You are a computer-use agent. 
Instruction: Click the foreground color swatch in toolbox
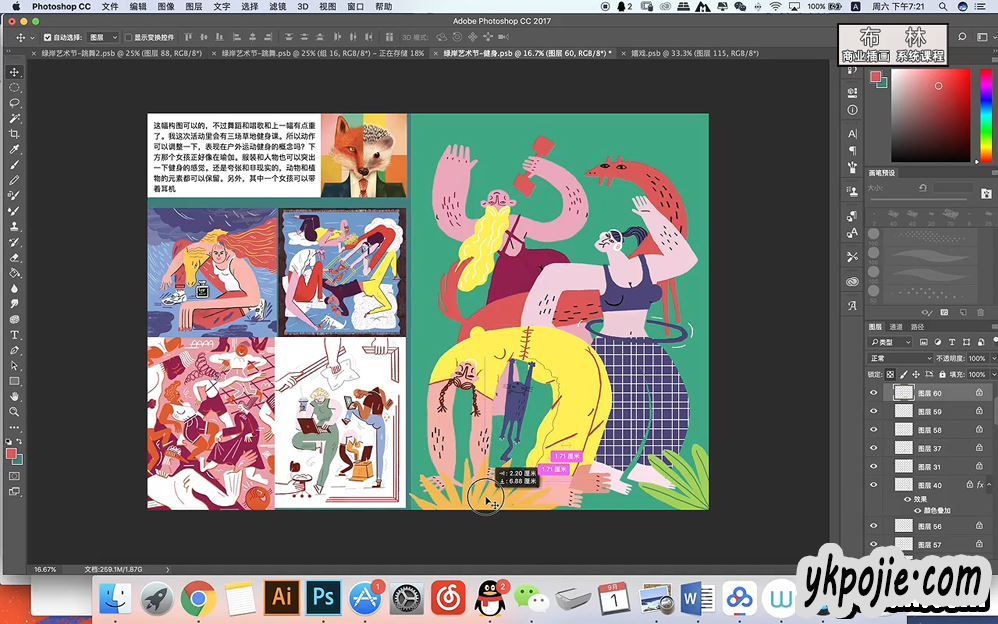pos(12,453)
